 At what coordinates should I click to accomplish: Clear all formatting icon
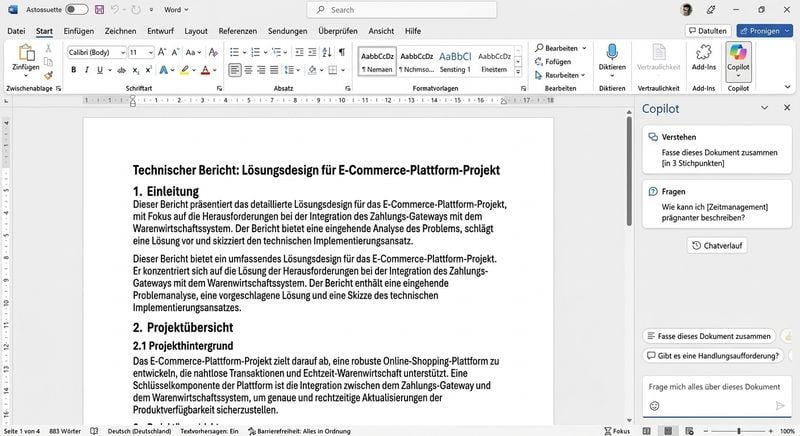(213, 53)
